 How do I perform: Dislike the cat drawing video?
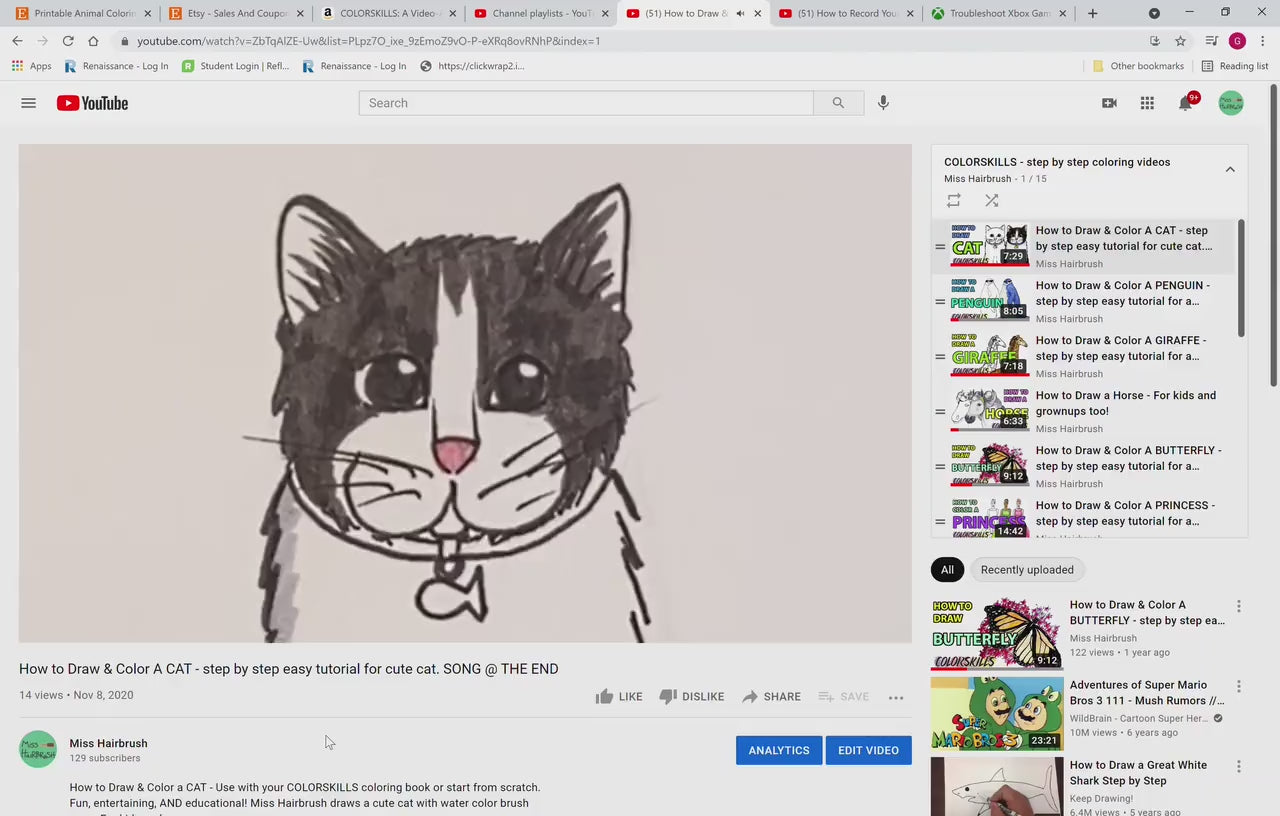[x=692, y=697]
